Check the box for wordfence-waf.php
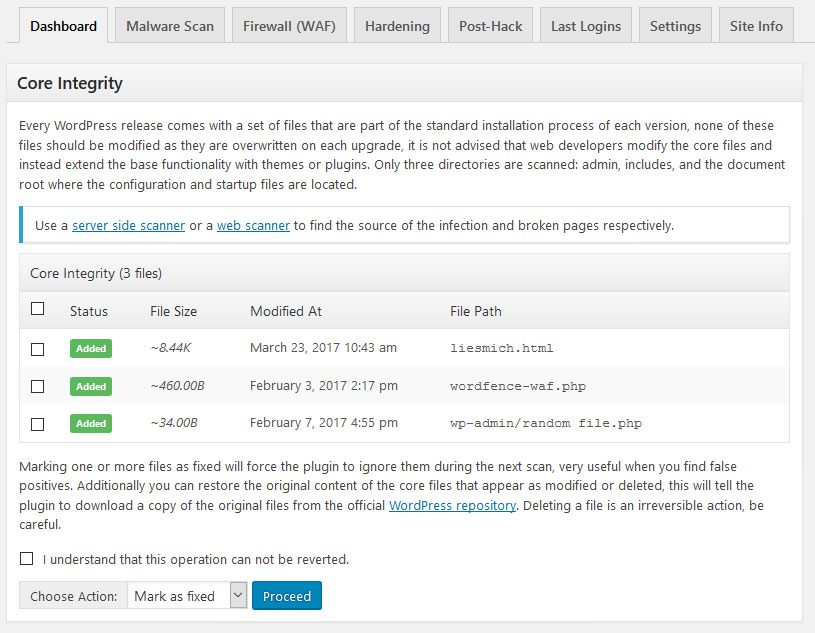 click(37, 386)
